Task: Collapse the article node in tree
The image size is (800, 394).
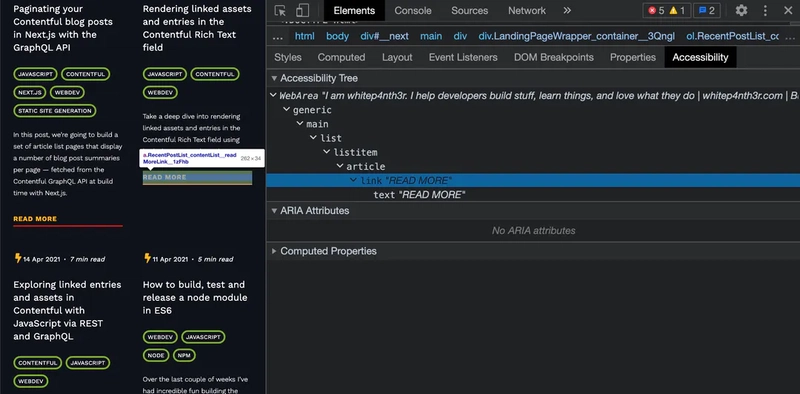Action: [x=340, y=166]
